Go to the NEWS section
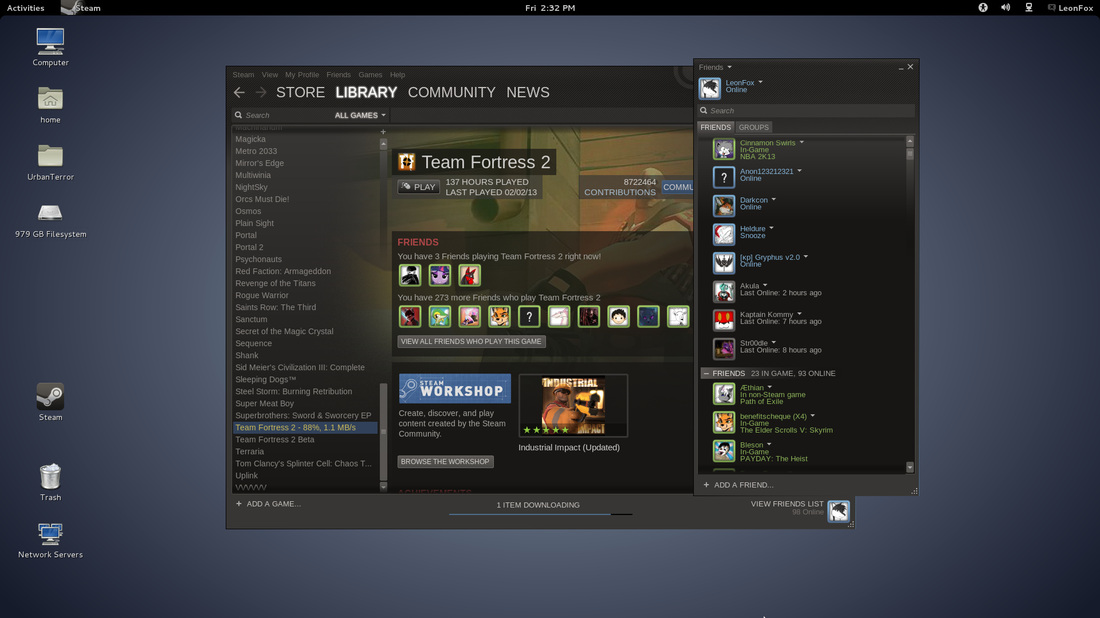The width and height of the screenshot is (1100, 618). click(528, 93)
